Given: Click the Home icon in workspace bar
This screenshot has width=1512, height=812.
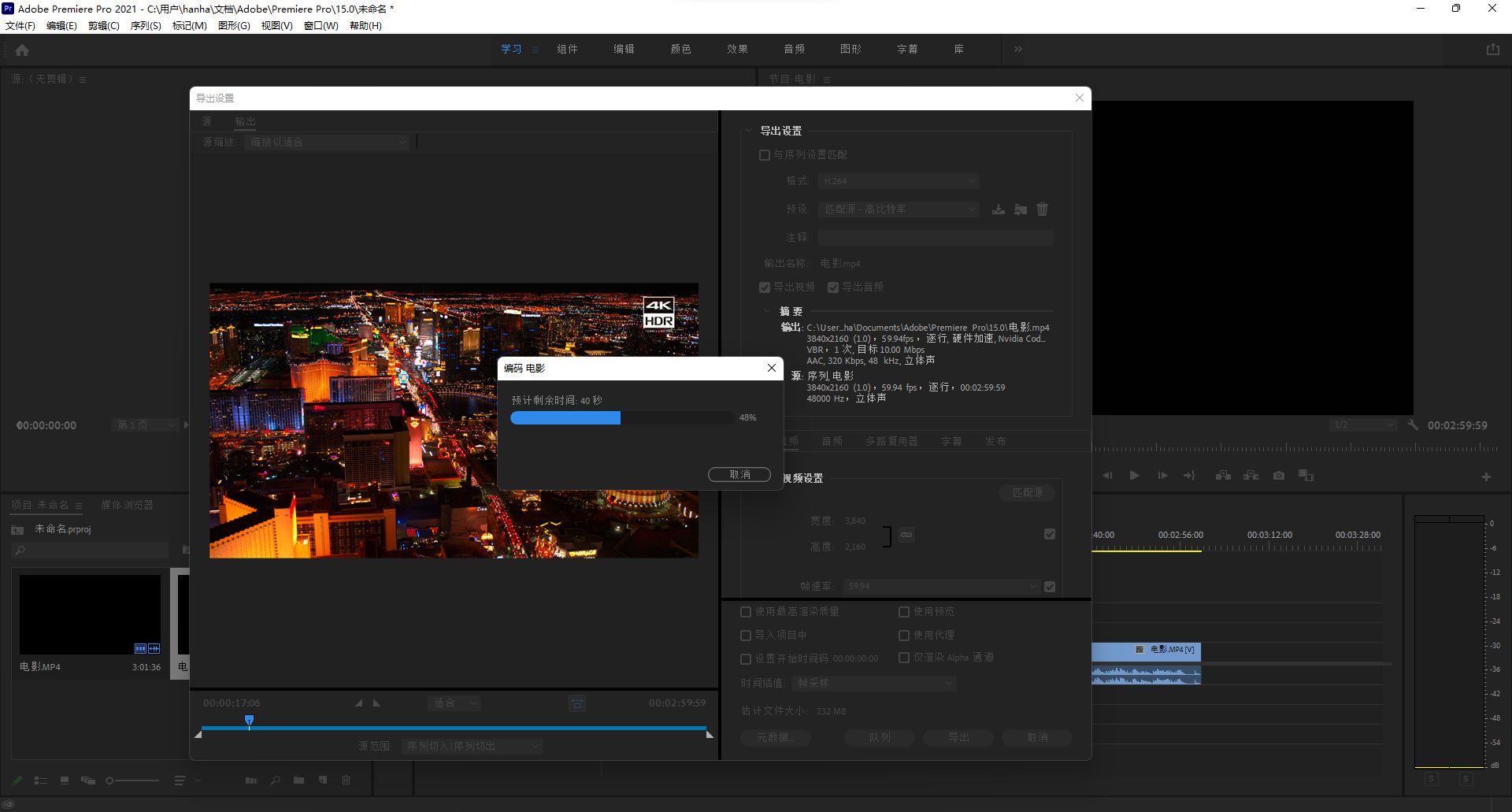Looking at the screenshot, I should [x=22, y=50].
